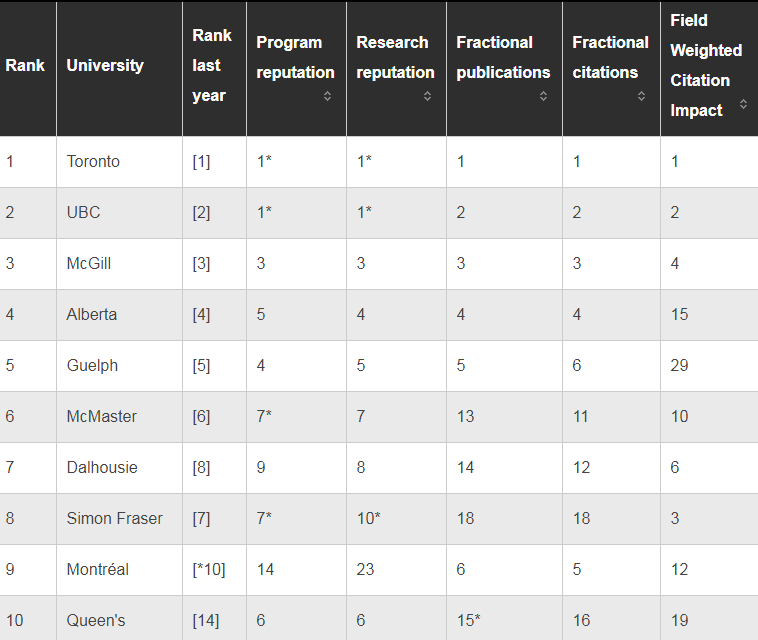Viewport: 758px width, 640px height.
Task: Sort by Field Weighted Citation Impact arrows
Action: [x=743, y=103]
